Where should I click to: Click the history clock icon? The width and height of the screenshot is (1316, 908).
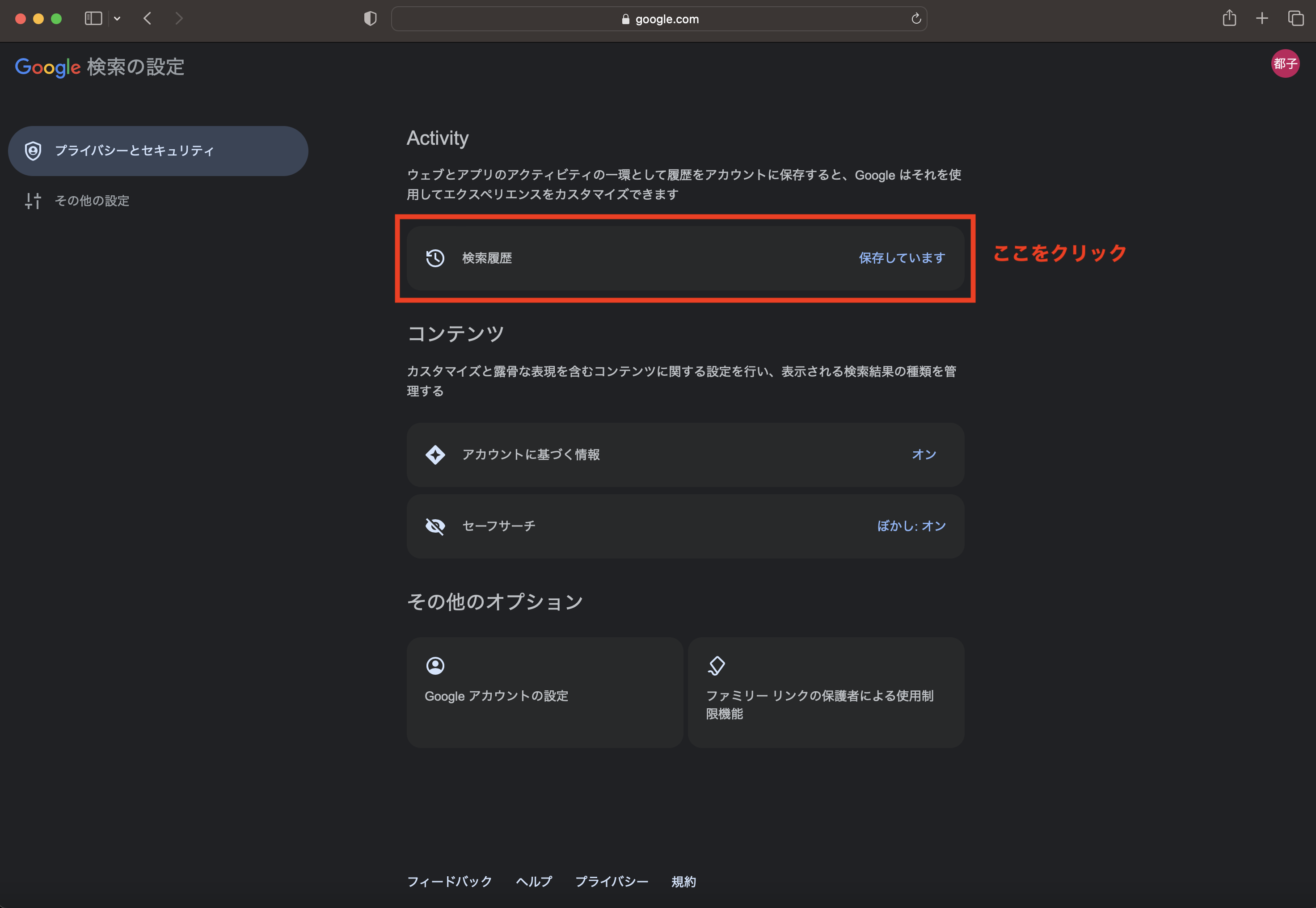coord(435,258)
